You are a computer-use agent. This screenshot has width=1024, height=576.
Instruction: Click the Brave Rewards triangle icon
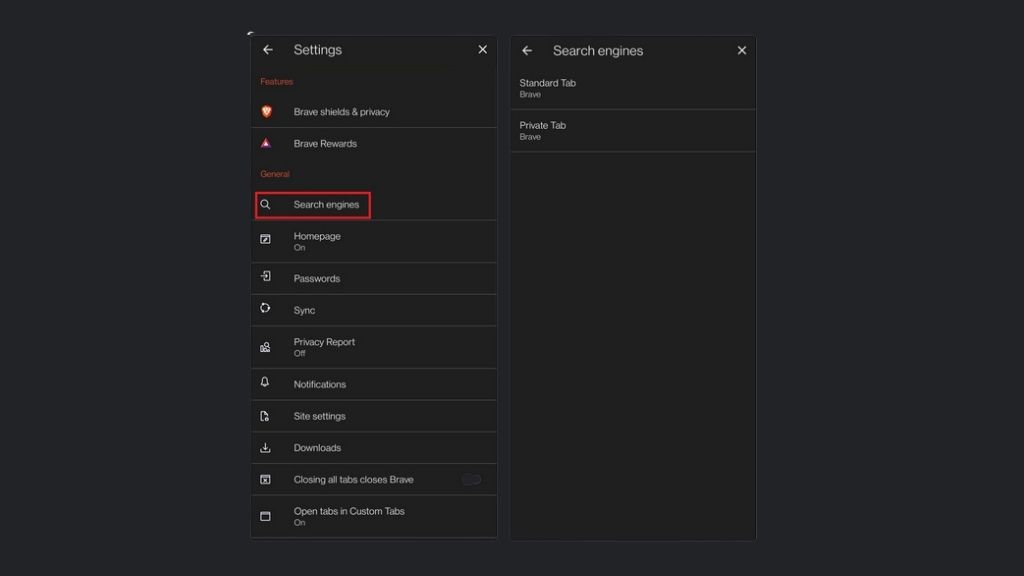(266, 143)
